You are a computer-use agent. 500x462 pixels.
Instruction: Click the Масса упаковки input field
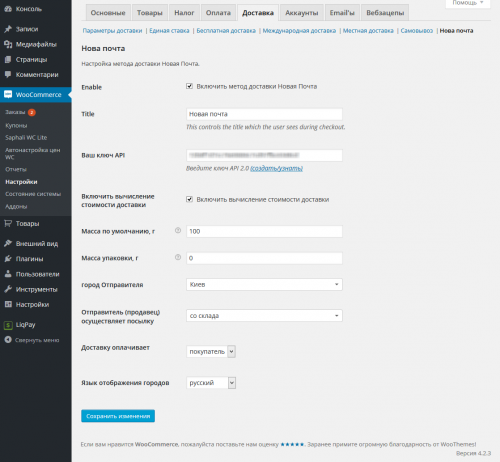[264, 258]
